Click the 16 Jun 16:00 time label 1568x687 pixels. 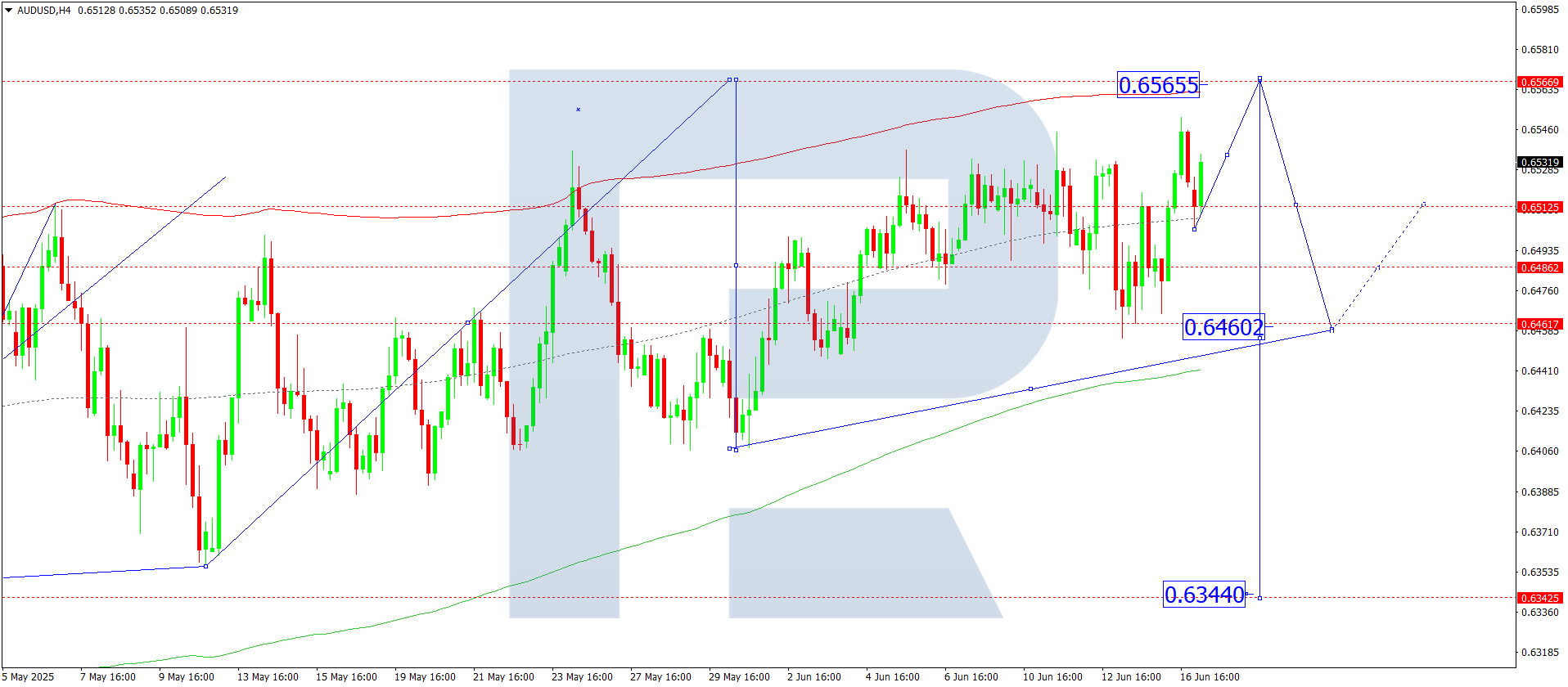pyautogui.click(x=1210, y=677)
